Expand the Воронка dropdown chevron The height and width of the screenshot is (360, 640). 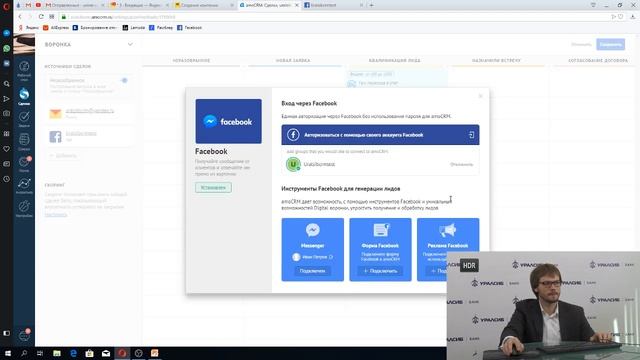[x=130, y=44]
